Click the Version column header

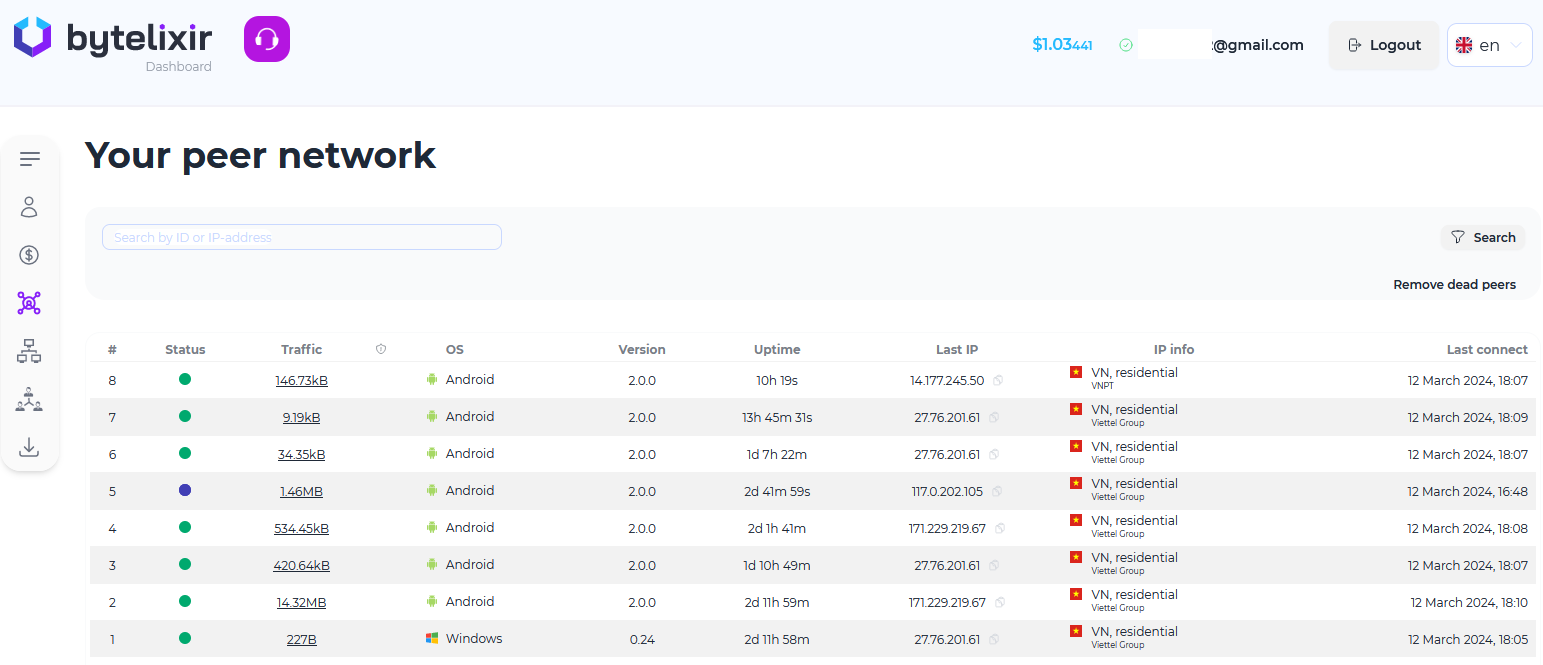(x=642, y=350)
